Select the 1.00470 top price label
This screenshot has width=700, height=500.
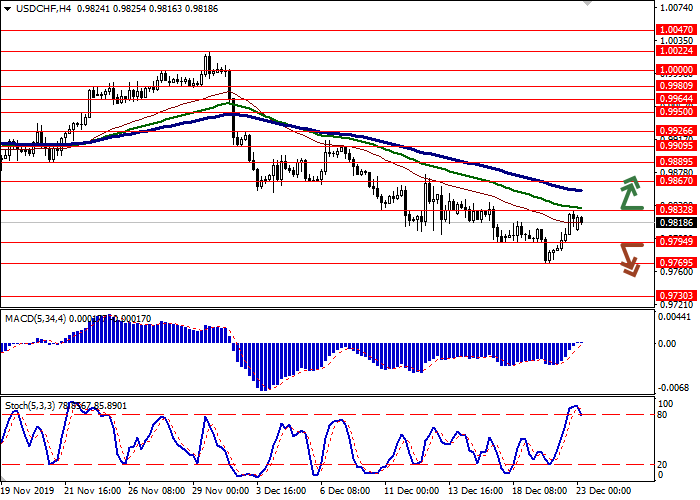(x=672, y=31)
